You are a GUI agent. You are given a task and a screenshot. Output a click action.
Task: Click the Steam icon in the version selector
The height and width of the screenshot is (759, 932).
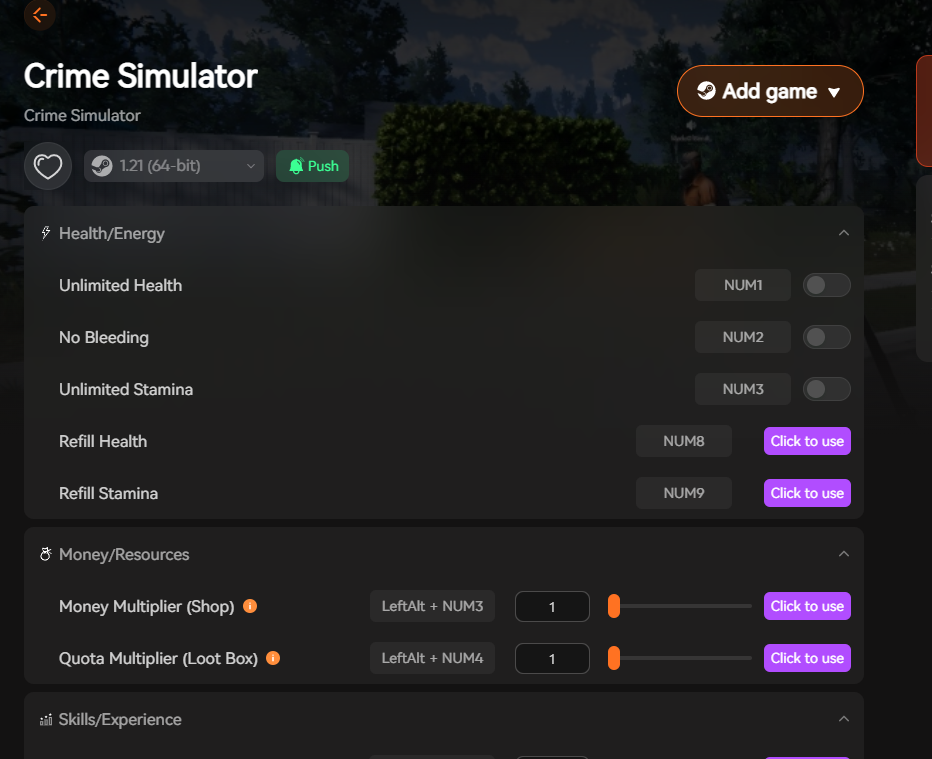101,166
